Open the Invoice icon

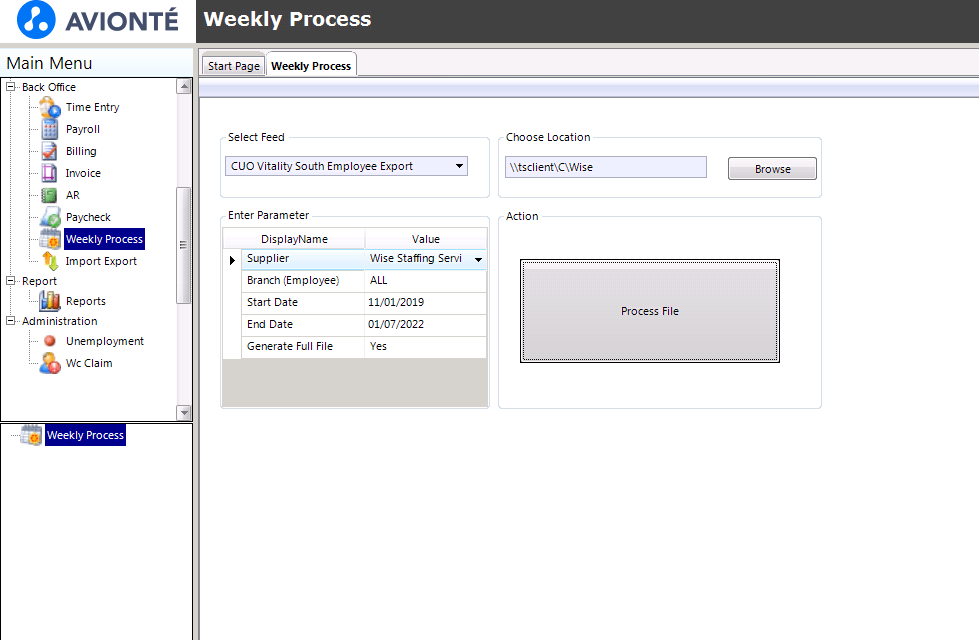[49, 173]
